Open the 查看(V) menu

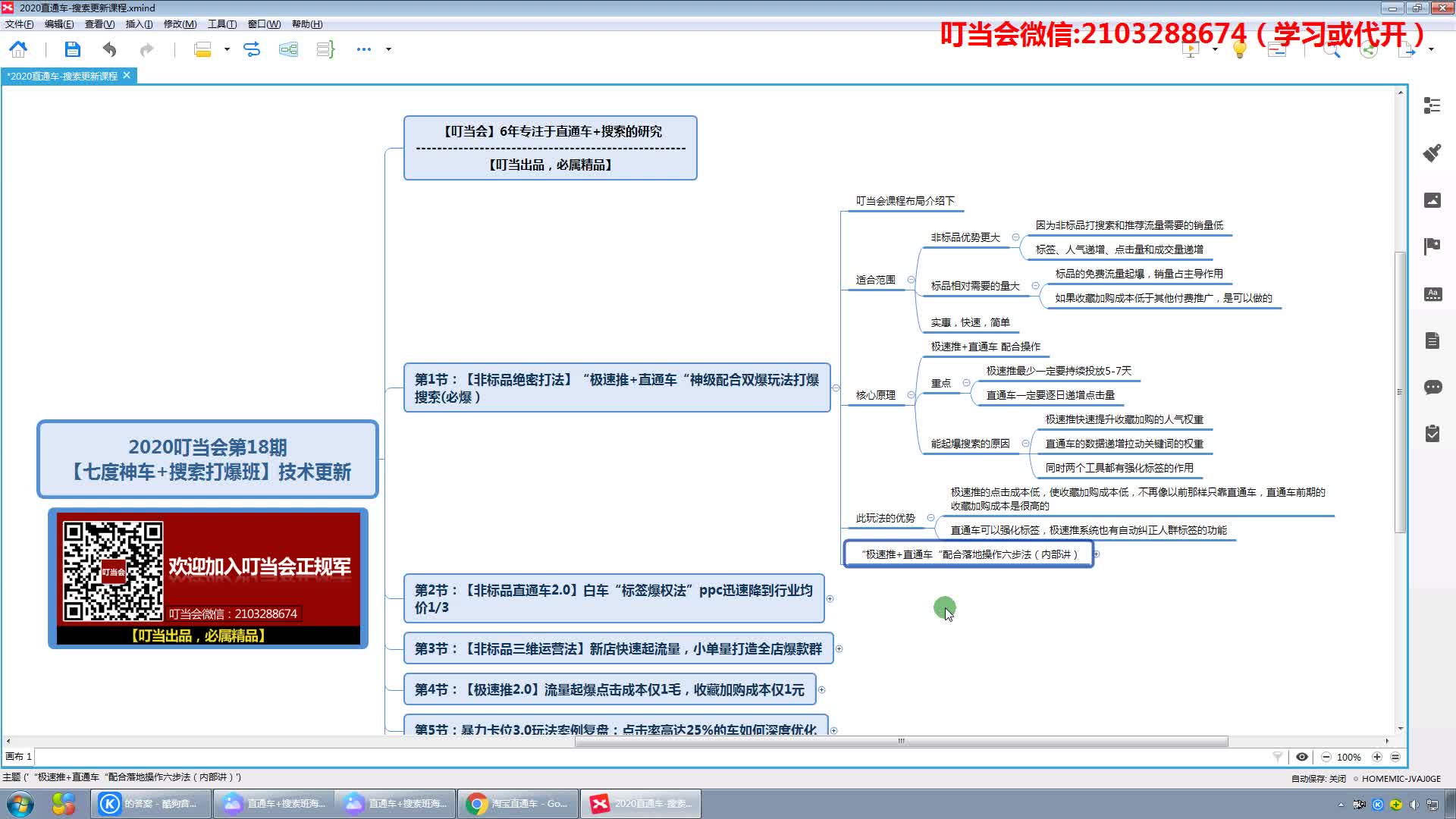(99, 24)
